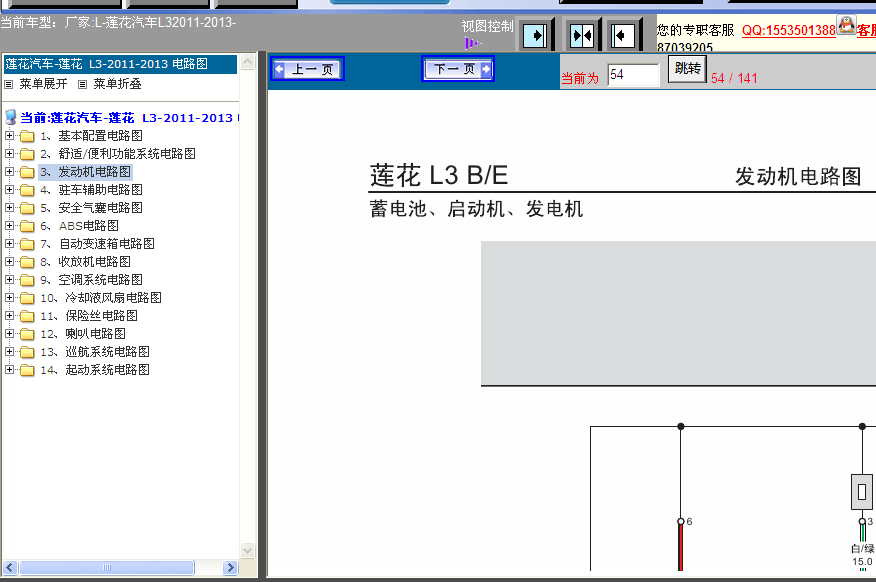Go to previous page with 上一页
Image resolution: width=876 pixels, height=582 pixels.
pyautogui.click(x=307, y=69)
